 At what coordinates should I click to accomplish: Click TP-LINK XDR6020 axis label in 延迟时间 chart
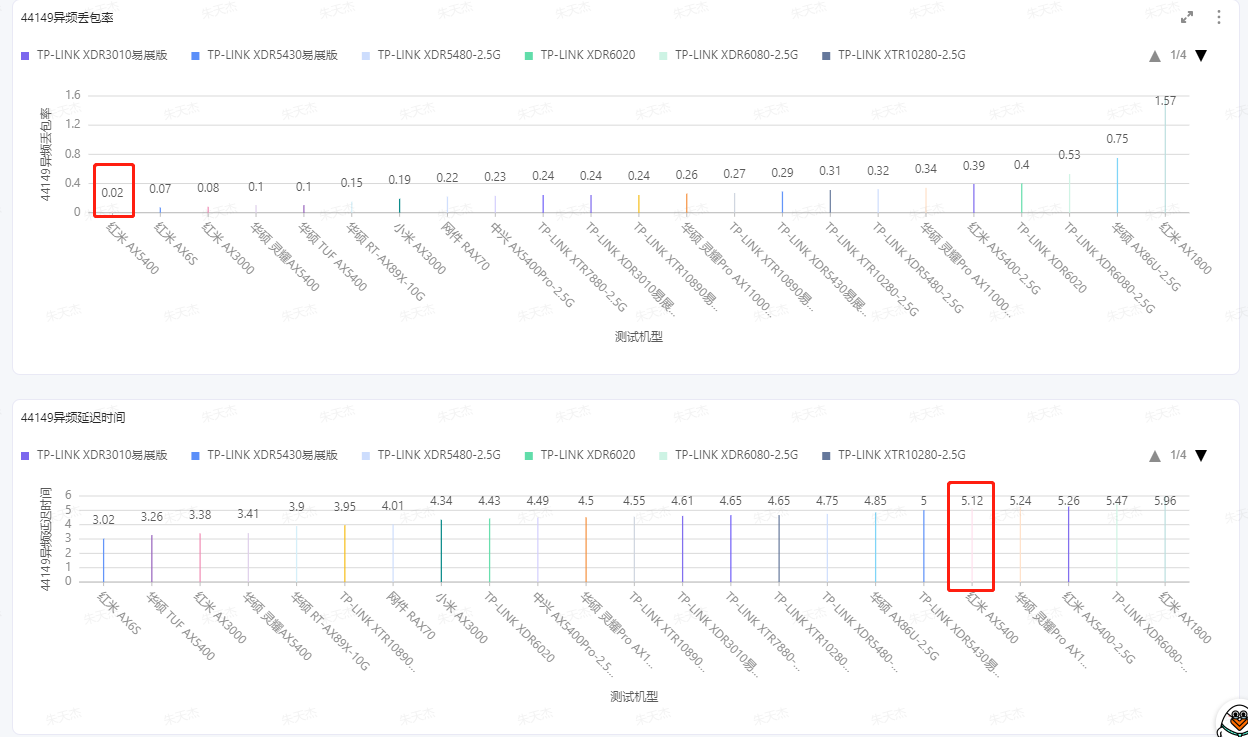(x=520, y=629)
